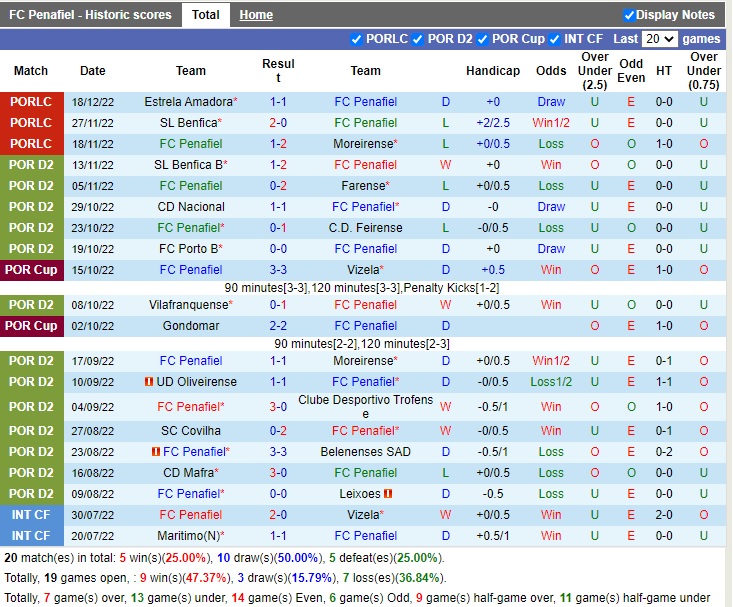
Task: Click red card icon next to Leixoes
Action: coord(388,494)
